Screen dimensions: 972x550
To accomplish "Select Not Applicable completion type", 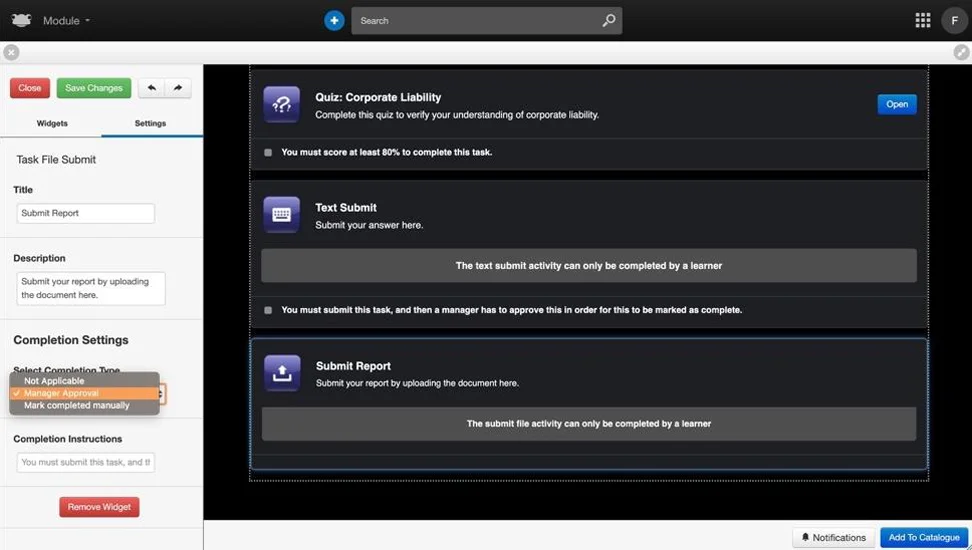I will (54, 381).
